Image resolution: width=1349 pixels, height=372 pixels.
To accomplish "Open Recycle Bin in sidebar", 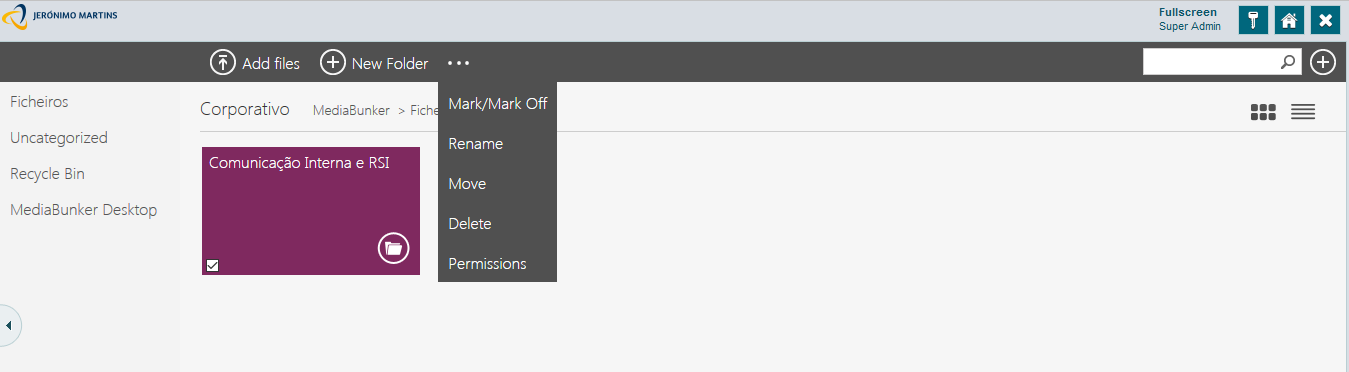I will [x=47, y=174].
